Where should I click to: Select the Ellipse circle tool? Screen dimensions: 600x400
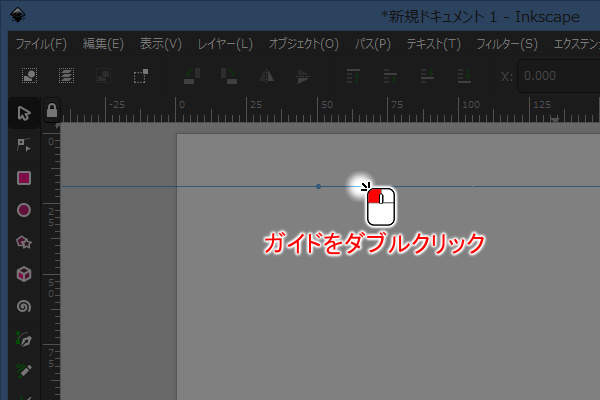24,210
